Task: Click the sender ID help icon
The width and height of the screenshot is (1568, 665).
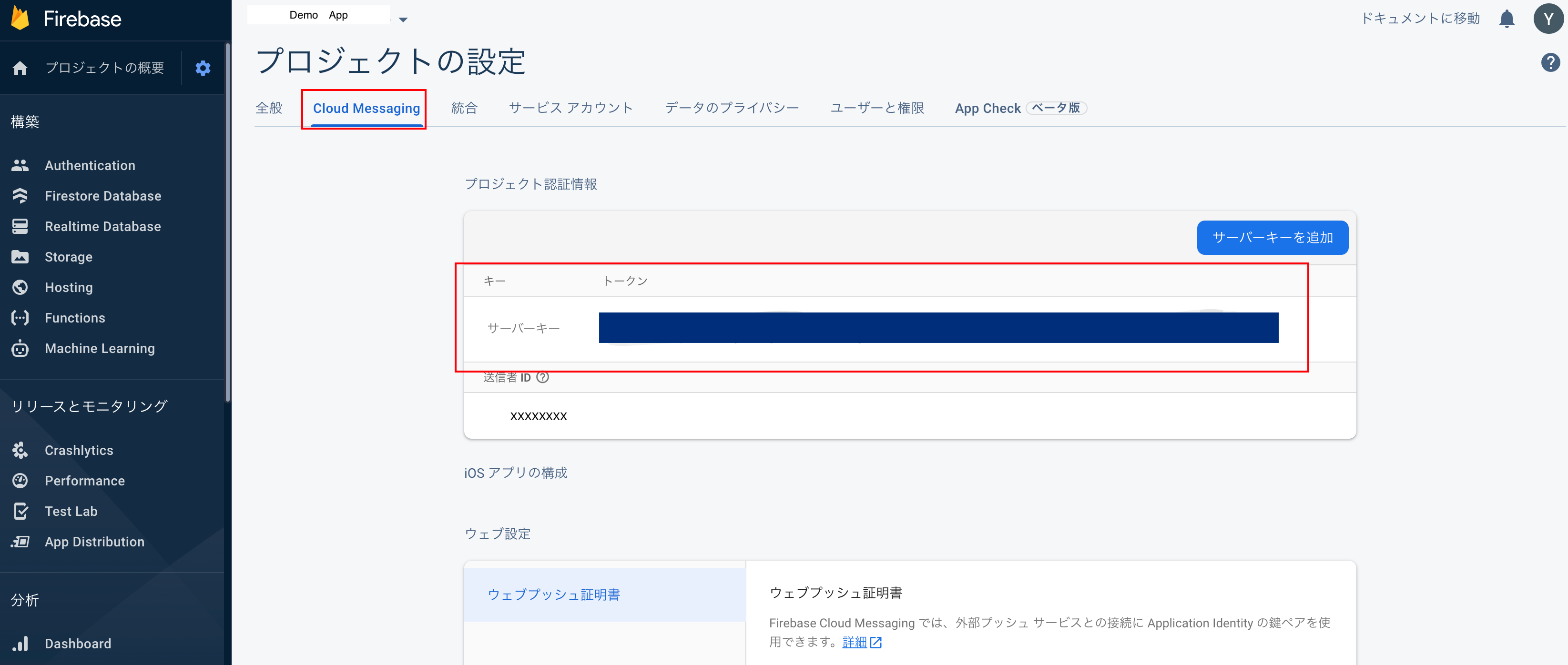Action: 542,377
